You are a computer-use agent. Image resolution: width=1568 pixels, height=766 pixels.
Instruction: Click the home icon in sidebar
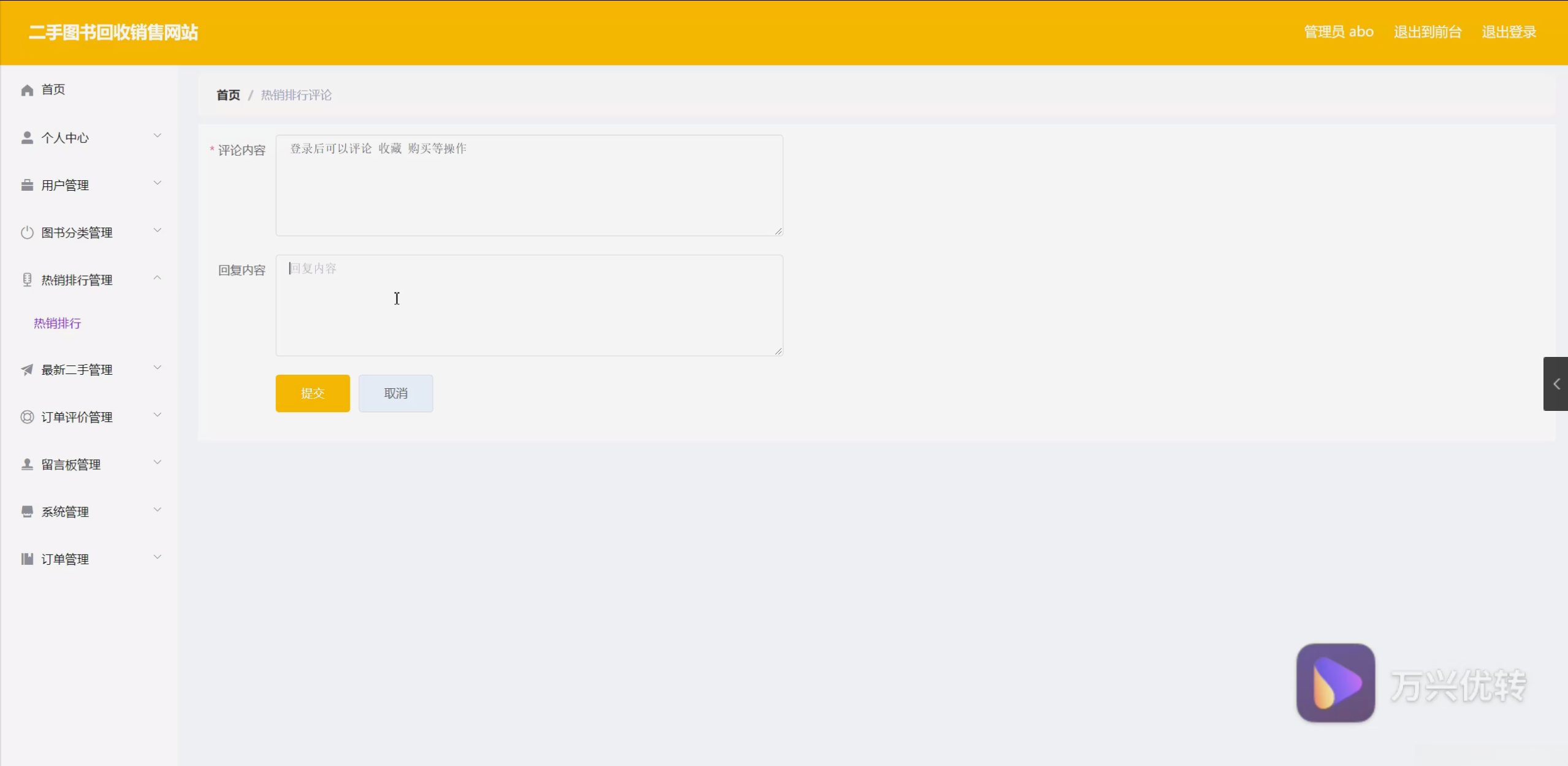27,90
